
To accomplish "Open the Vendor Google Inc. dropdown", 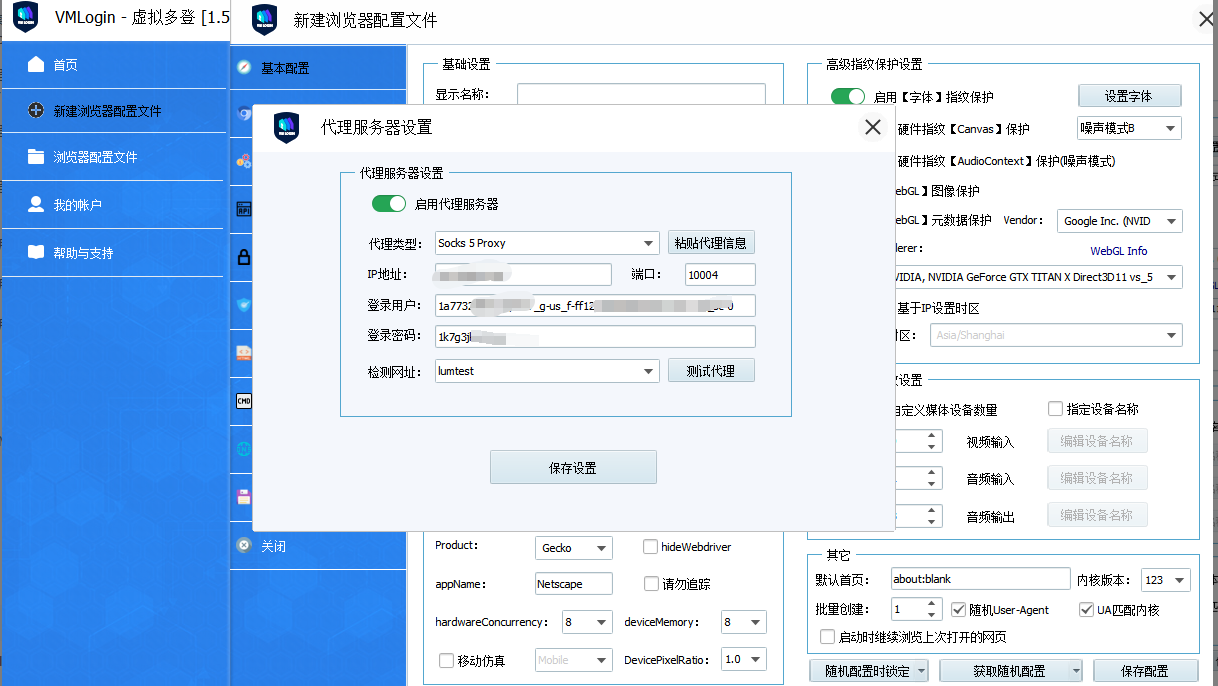I will [1119, 221].
